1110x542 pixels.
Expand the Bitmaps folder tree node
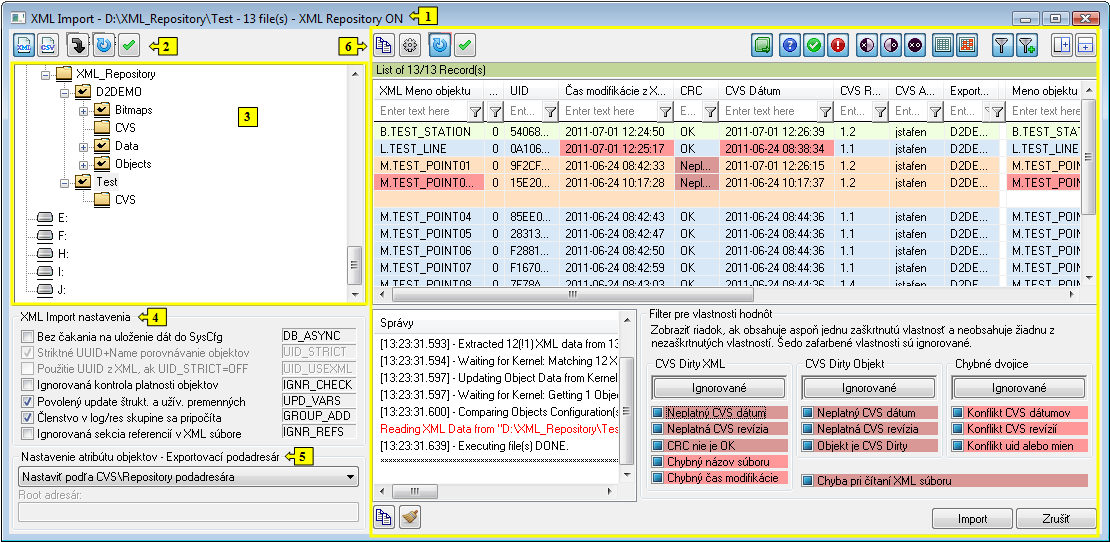point(83,110)
